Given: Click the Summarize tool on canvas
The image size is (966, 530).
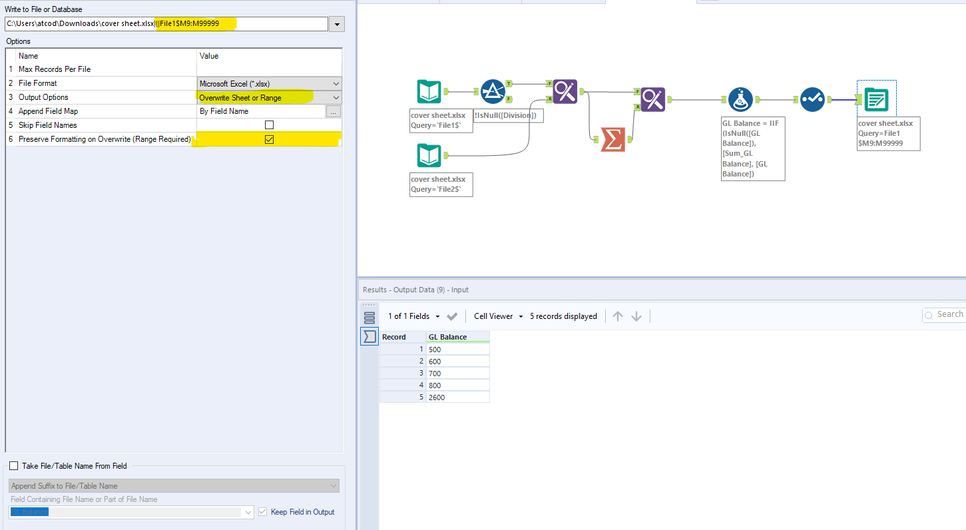Looking at the screenshot, I should (612, 139).
